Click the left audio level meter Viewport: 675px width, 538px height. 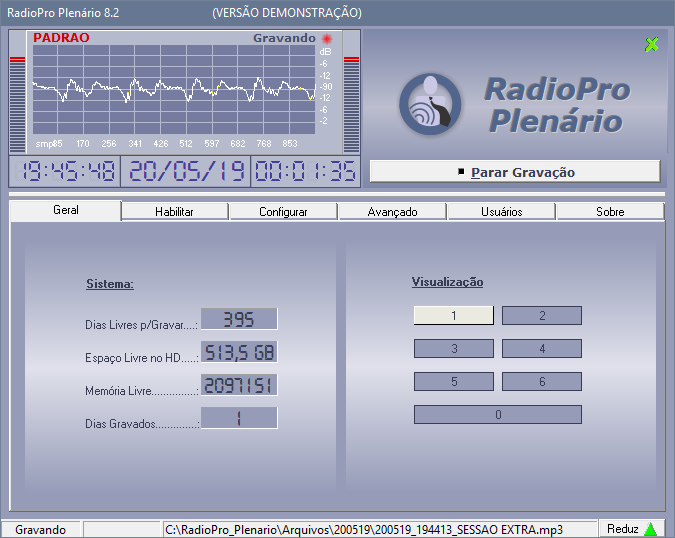[x=18, y=104]
